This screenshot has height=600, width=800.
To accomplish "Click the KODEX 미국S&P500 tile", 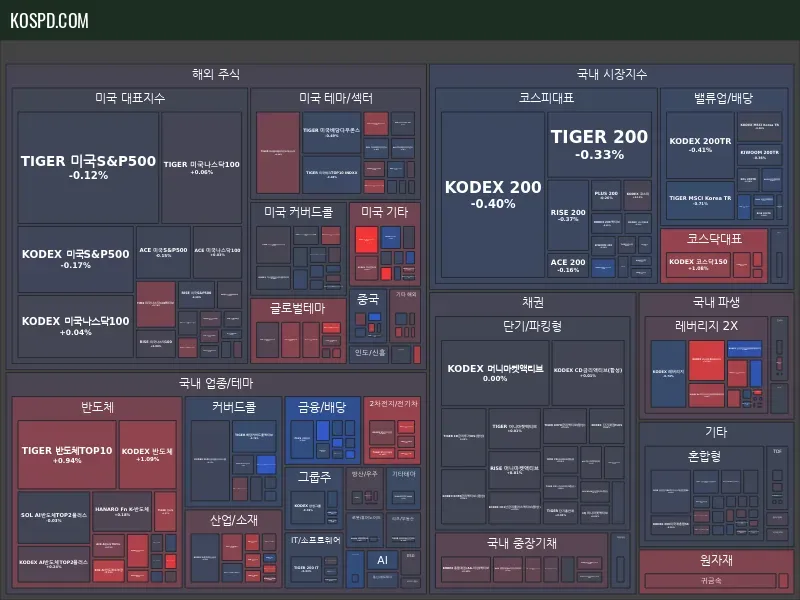I will tap(76, 259).
